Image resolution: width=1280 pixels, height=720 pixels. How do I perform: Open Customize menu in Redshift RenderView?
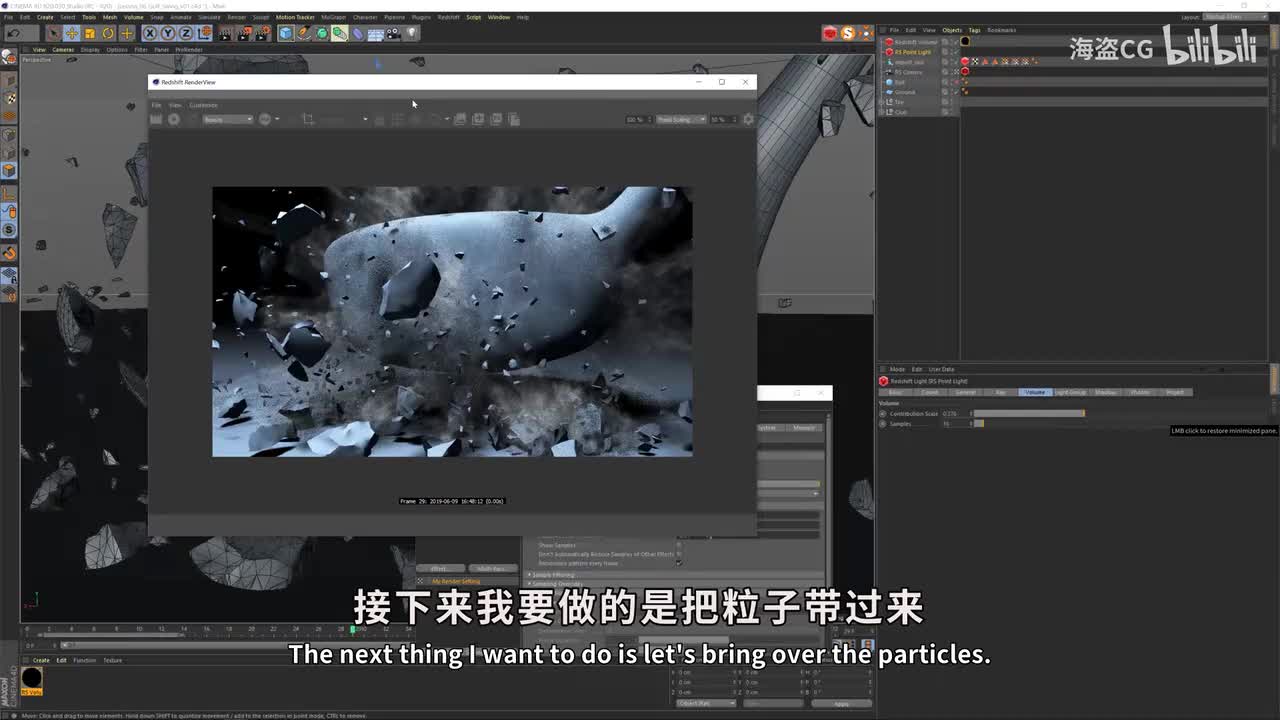click(203, 105)
